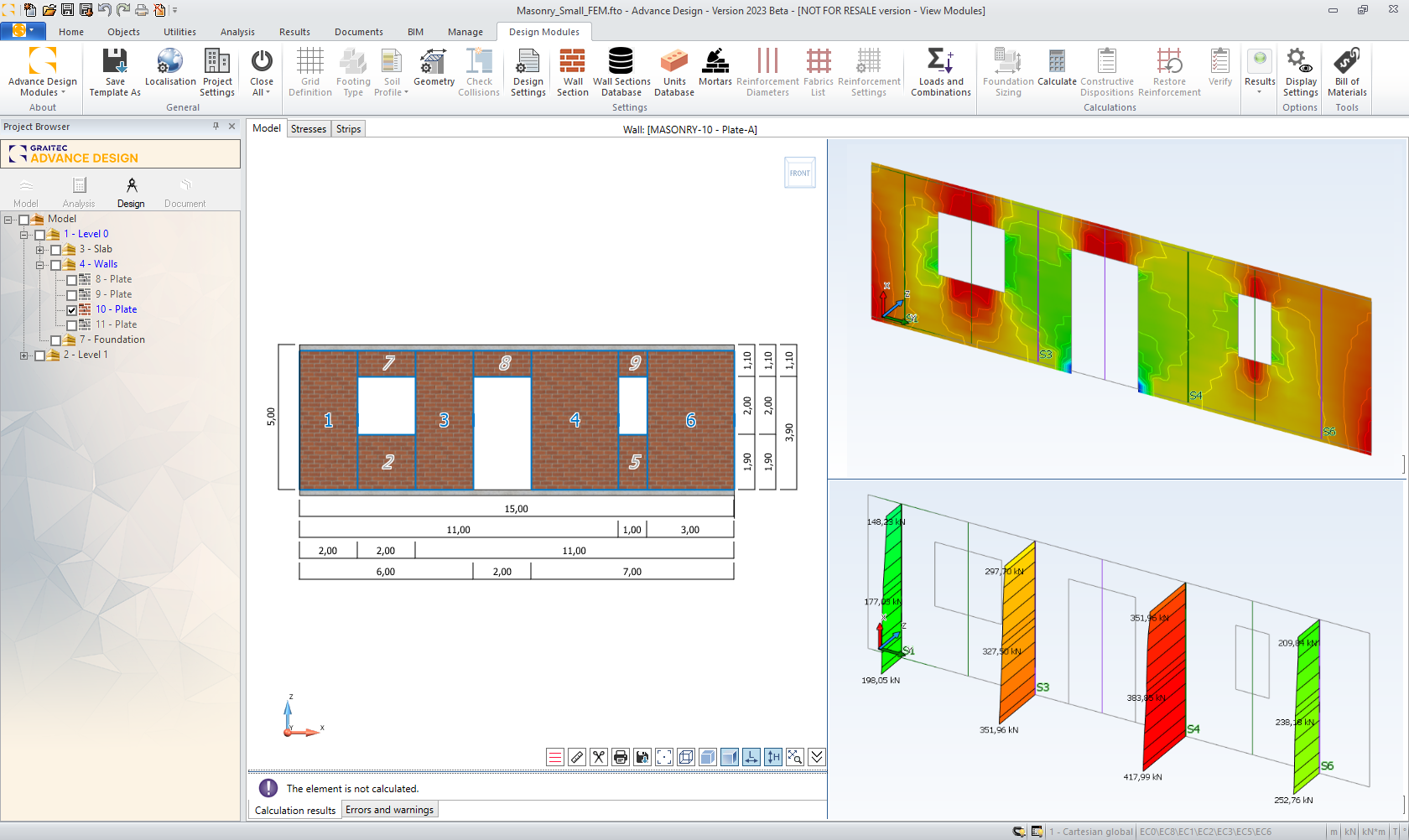Click the Undo arrow in quick access toolbar
This screenshot has height=840, width=1409.
[104, 10]
